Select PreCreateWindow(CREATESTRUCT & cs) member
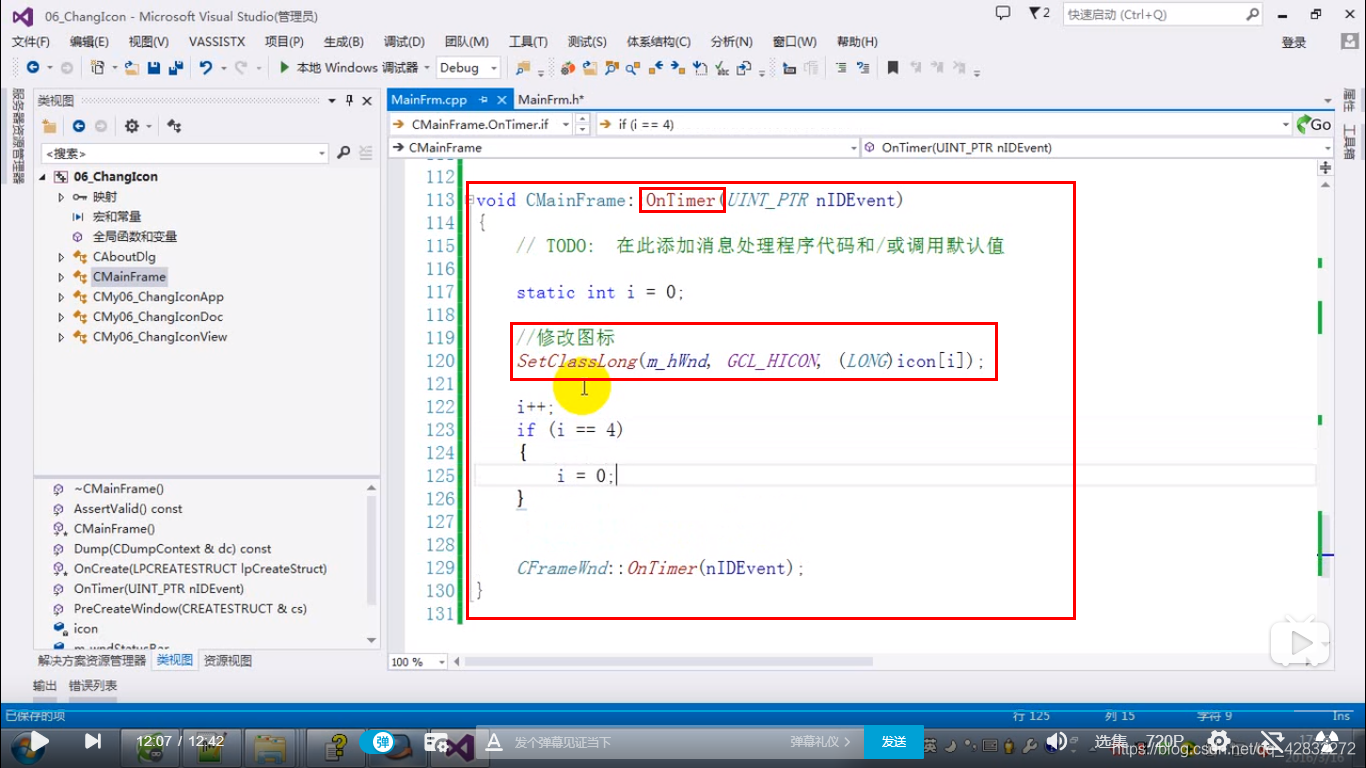The image size is (1366, 768). [190, 608]
